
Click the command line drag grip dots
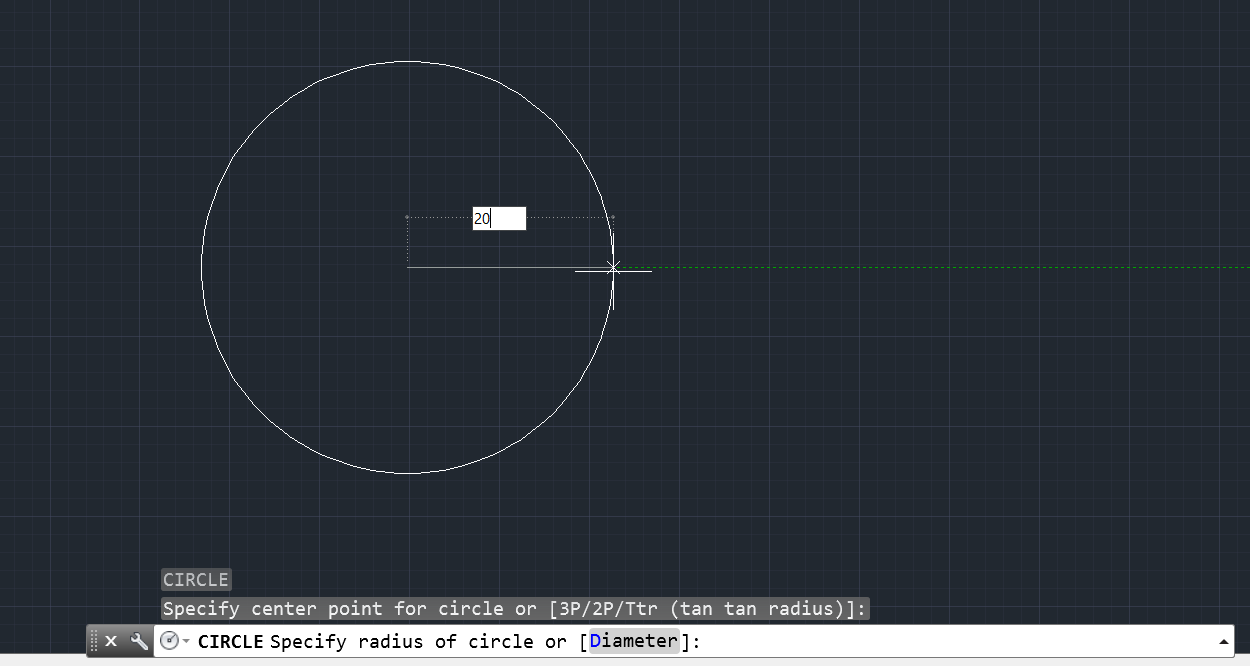point(94,641)
